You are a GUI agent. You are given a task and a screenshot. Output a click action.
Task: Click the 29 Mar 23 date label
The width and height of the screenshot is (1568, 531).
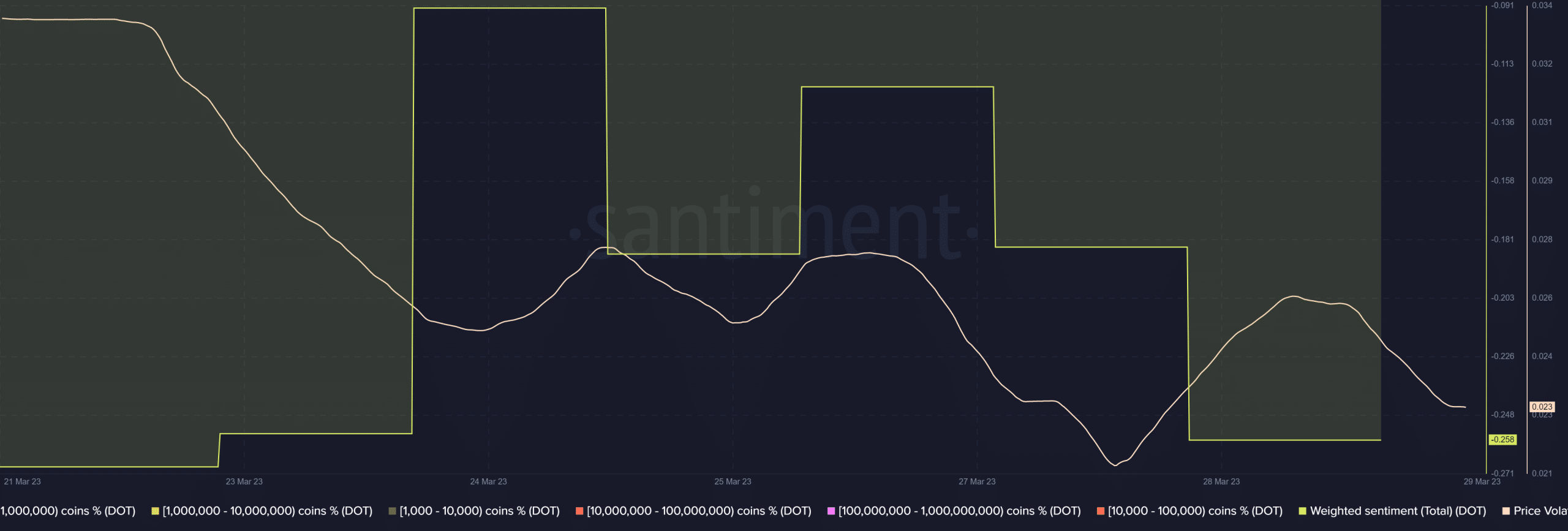1482,481
